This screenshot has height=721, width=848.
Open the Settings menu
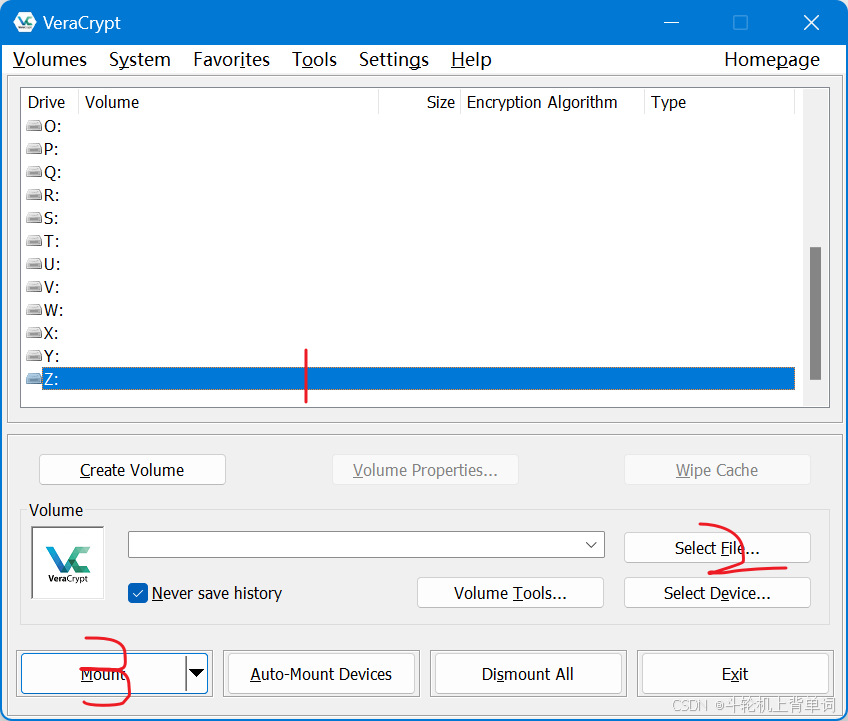(394, 59)
